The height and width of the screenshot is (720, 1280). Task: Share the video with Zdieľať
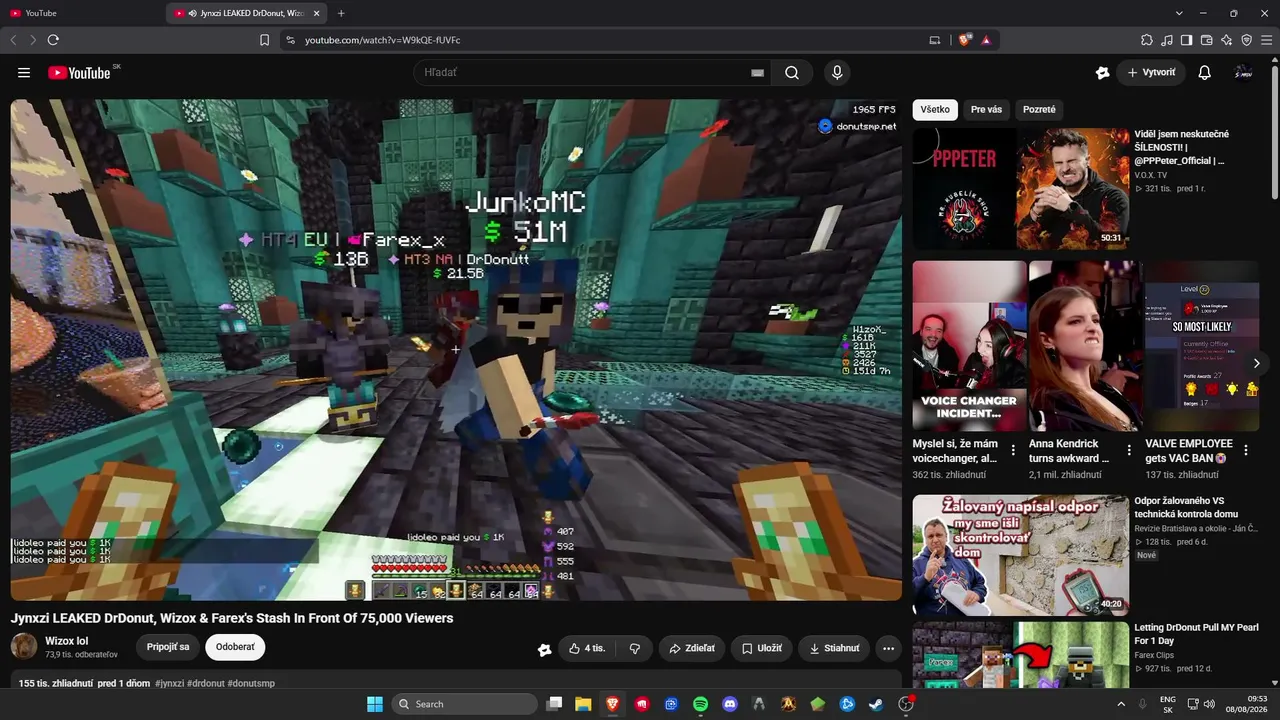pos(692,648)
